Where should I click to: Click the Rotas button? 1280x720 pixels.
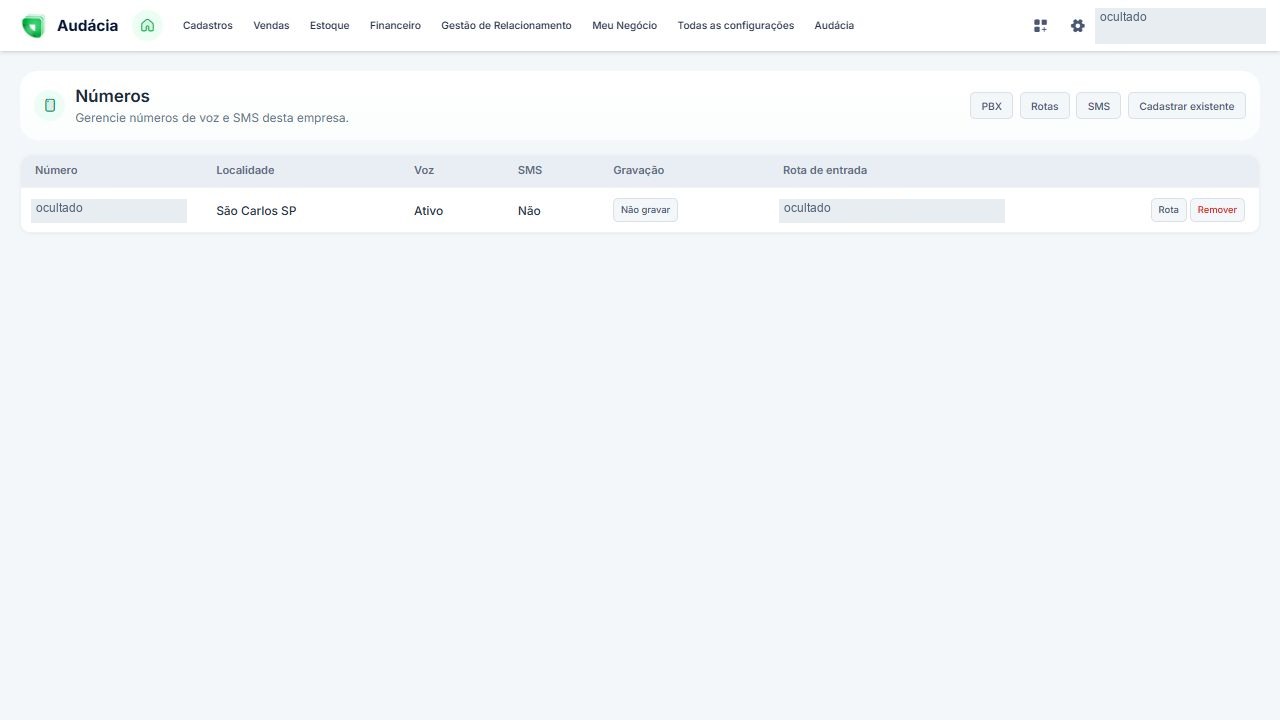(1044, 106)
